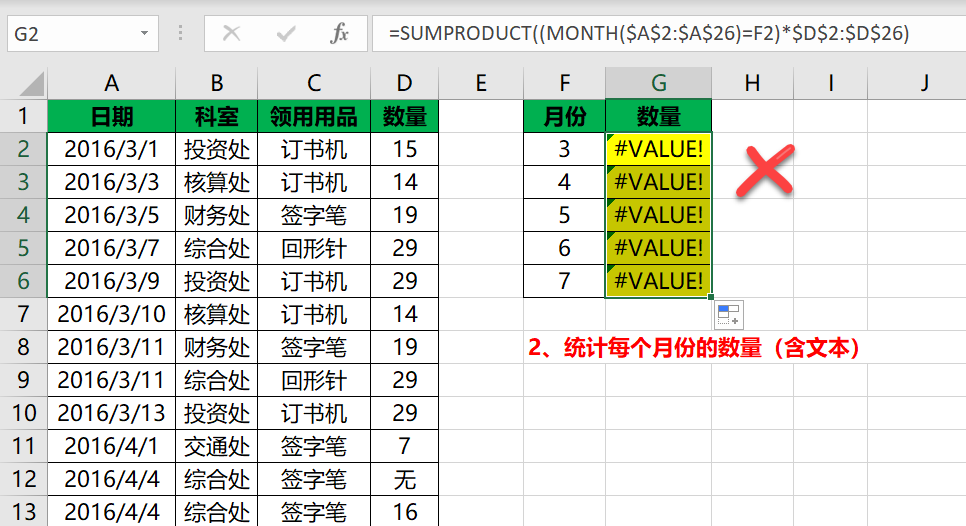The height and width of the screenshot is (526, 966).
Task: Select cell with date 2016/3/10
Action: 112,314
